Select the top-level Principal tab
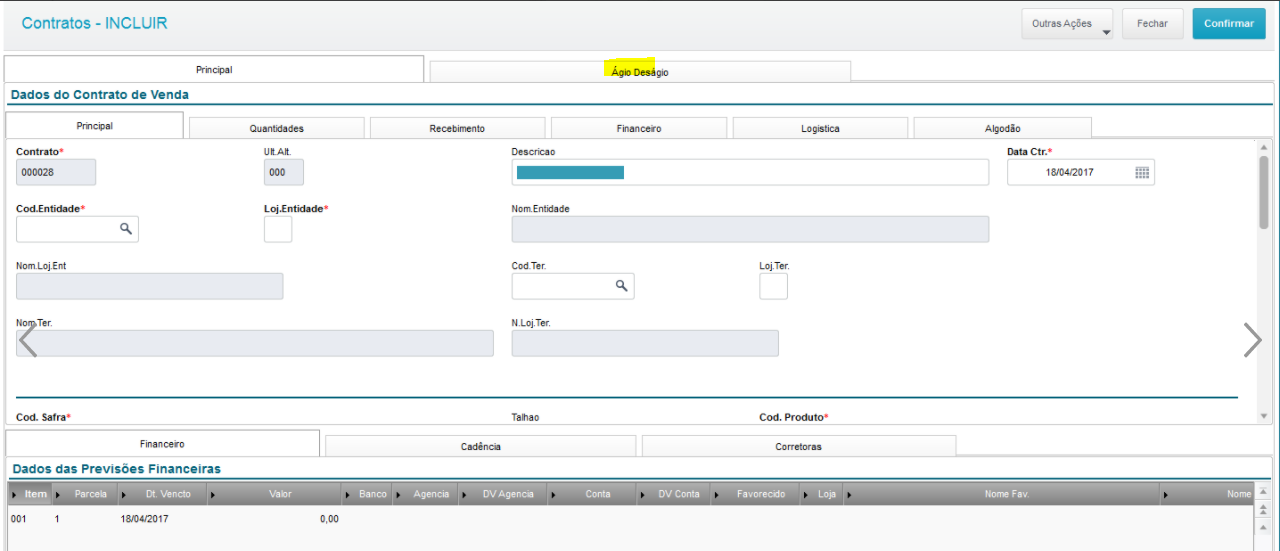This screenshot has width=1280, height=551. tap(214, 70)
